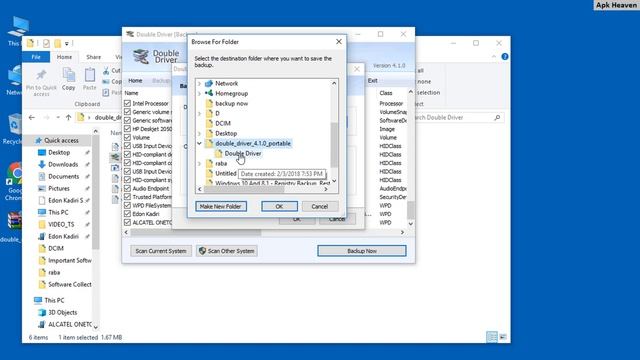Click the Network icon in folder tree

point(209,83)
